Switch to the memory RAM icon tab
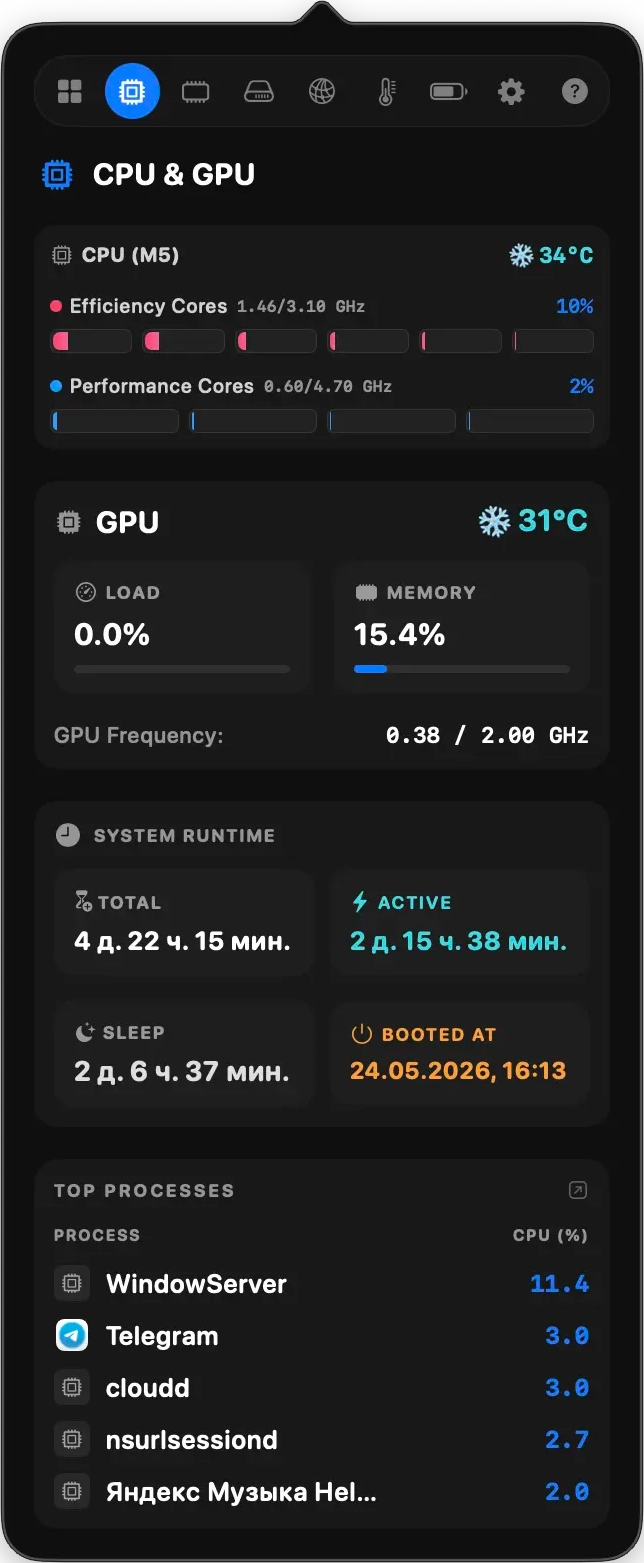 195,92
